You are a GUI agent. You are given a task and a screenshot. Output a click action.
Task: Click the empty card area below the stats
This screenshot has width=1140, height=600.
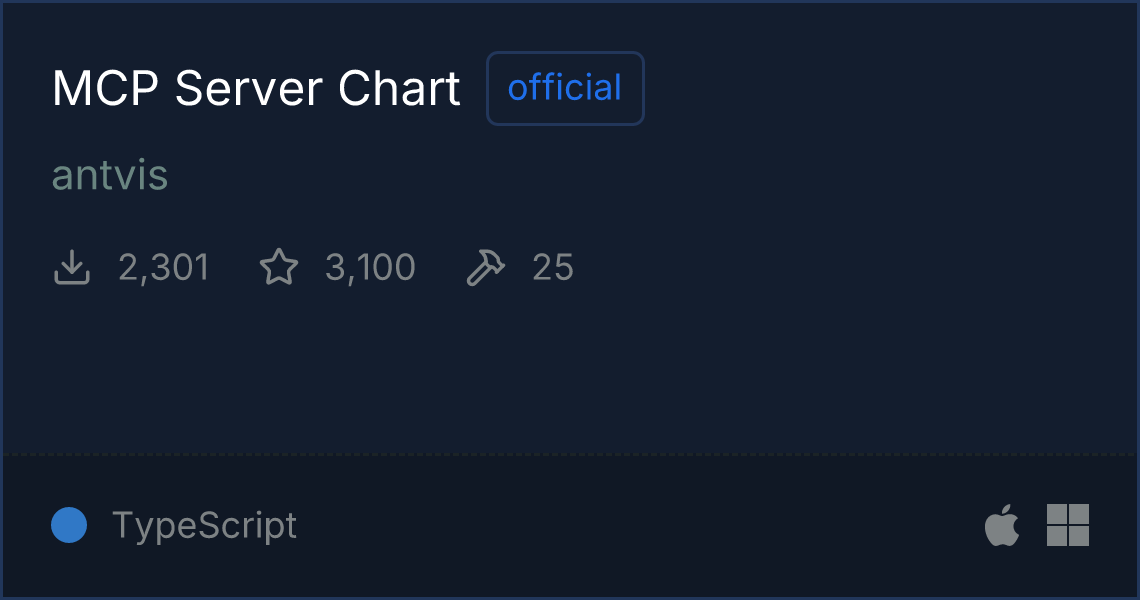pos(570,370)
